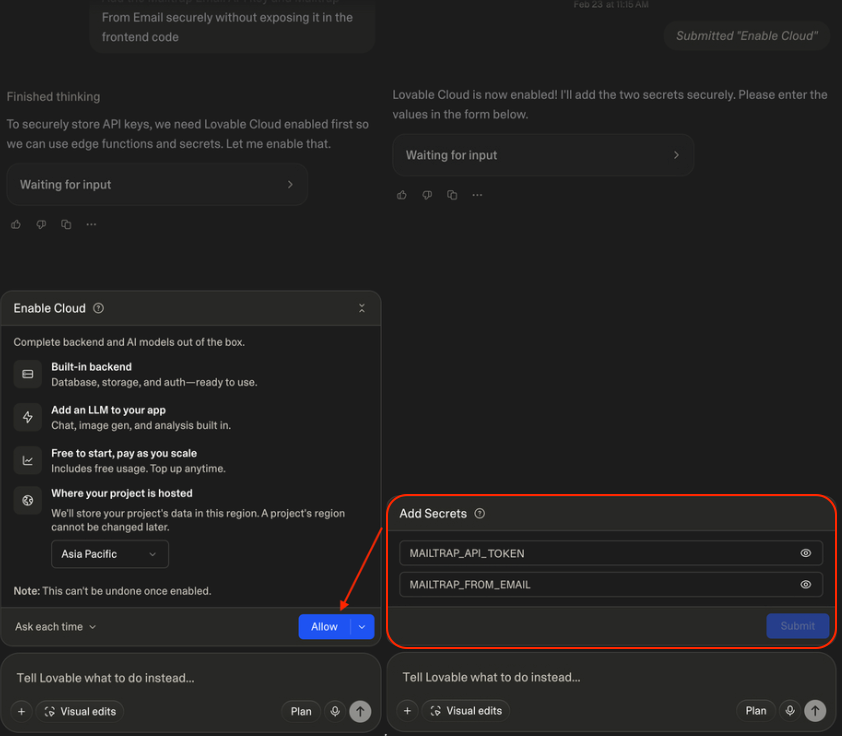The image size is (842, 736).
Task: Click right Tell Lovable what to do field
Action: click(x=611, y=677)
